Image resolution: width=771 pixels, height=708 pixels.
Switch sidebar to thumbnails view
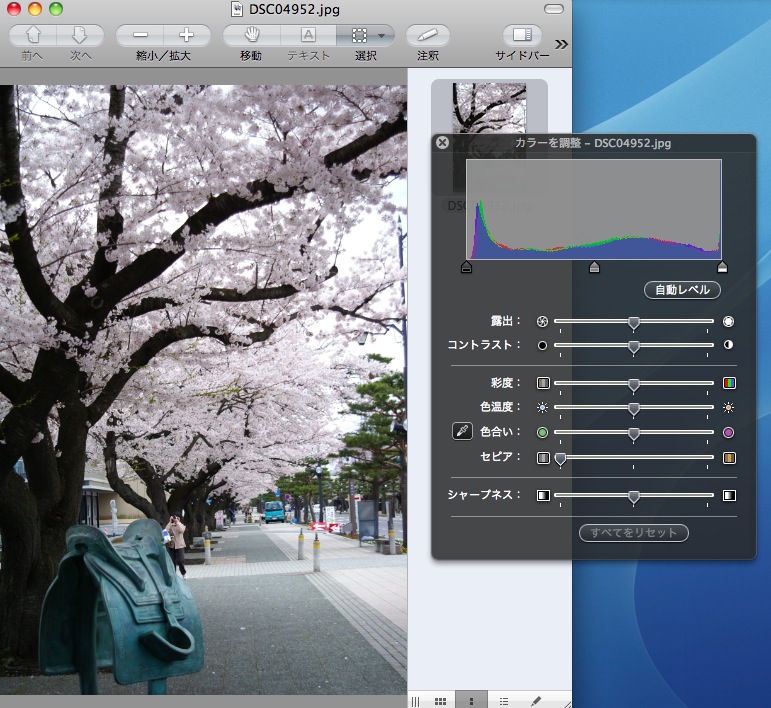click(x=472, y=701)
